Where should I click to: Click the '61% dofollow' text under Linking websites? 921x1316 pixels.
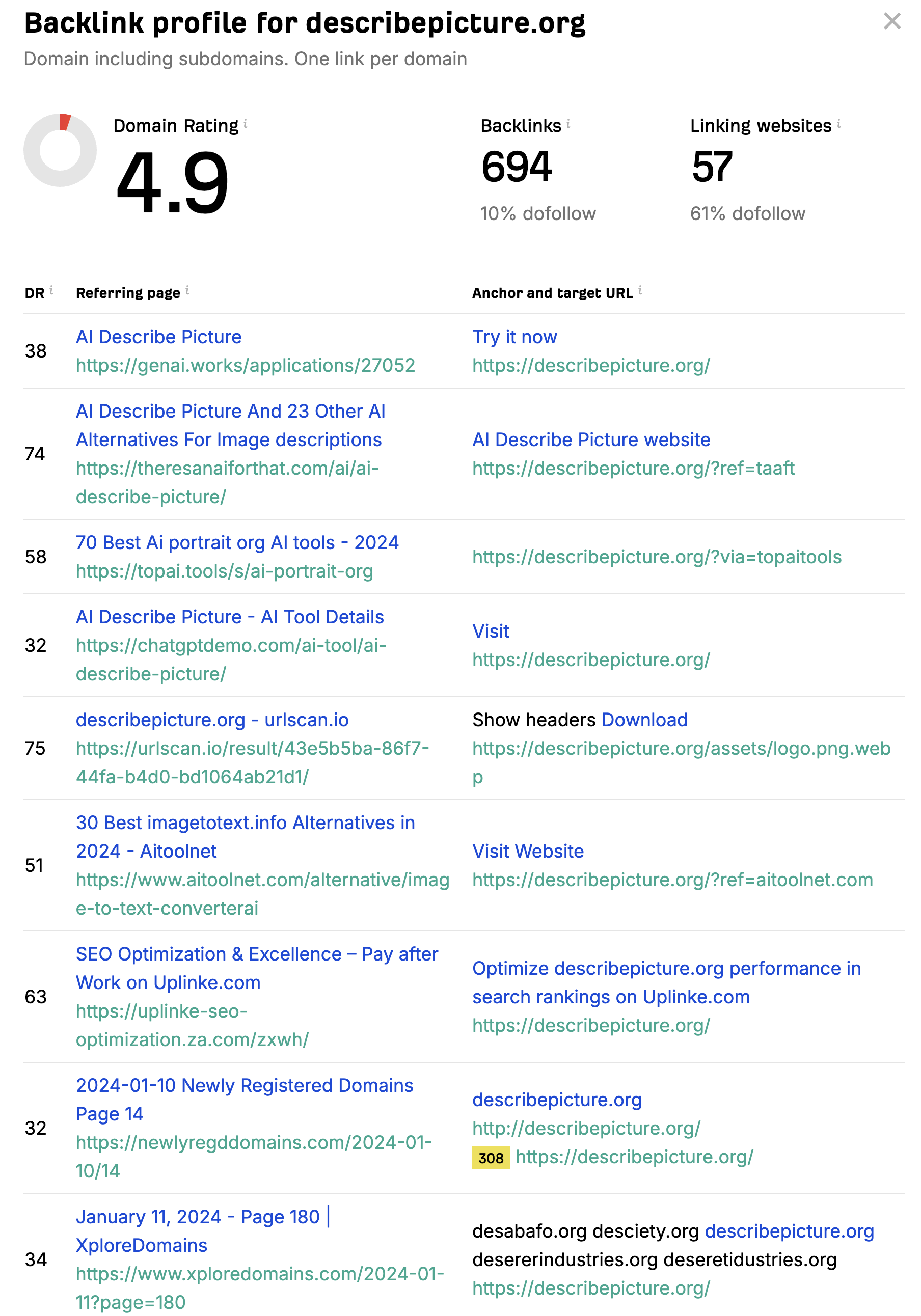(x=747, y=213)
